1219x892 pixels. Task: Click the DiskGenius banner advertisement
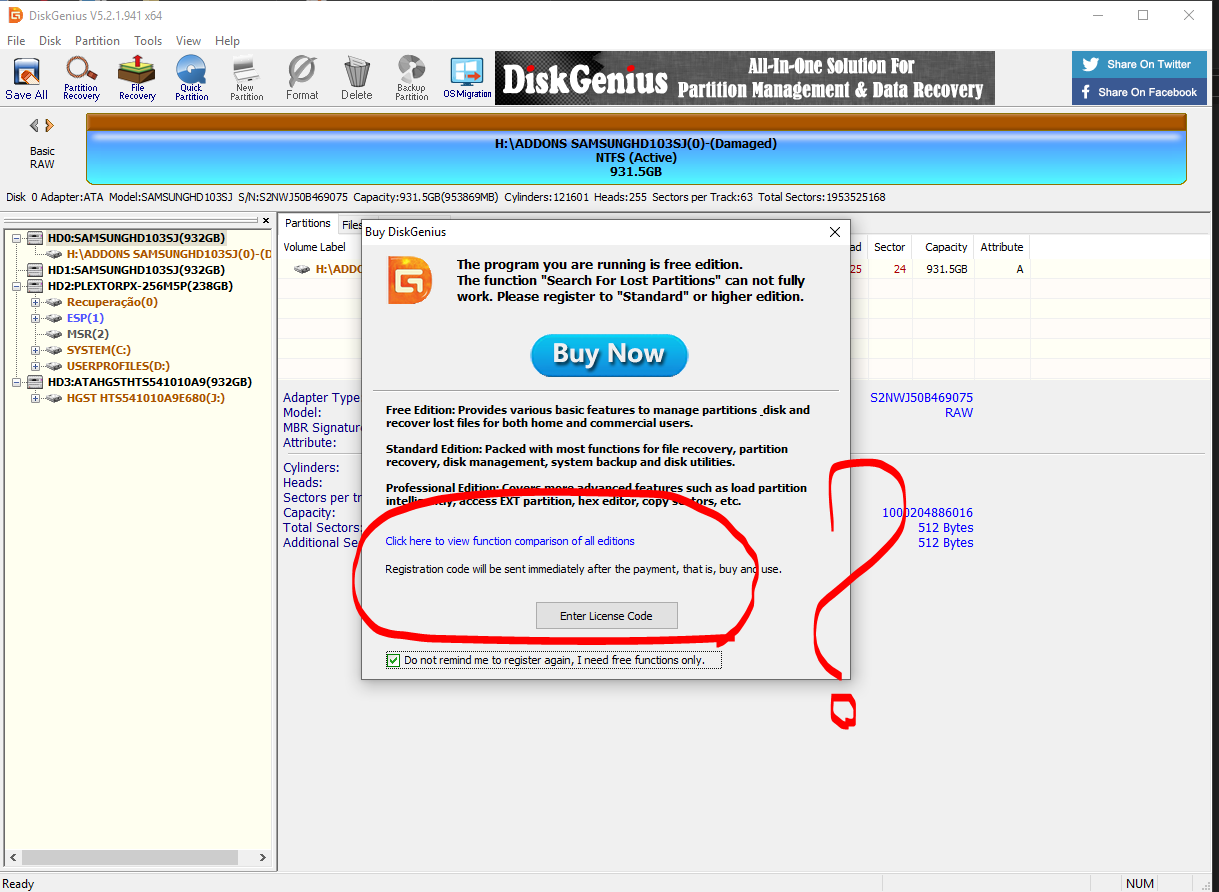tap(745, 78)
